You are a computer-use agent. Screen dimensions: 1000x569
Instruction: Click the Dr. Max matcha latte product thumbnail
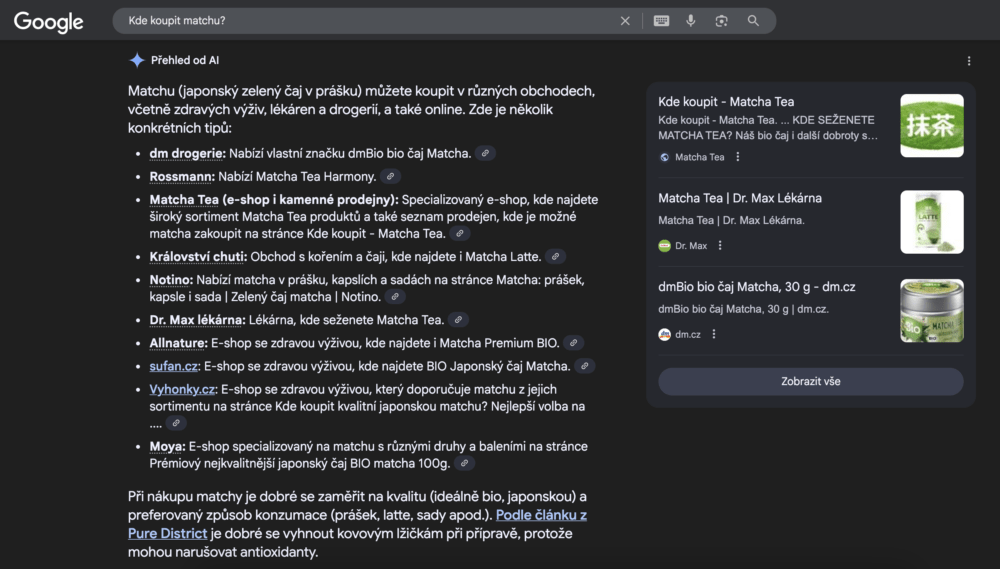(x=932, y=222)
